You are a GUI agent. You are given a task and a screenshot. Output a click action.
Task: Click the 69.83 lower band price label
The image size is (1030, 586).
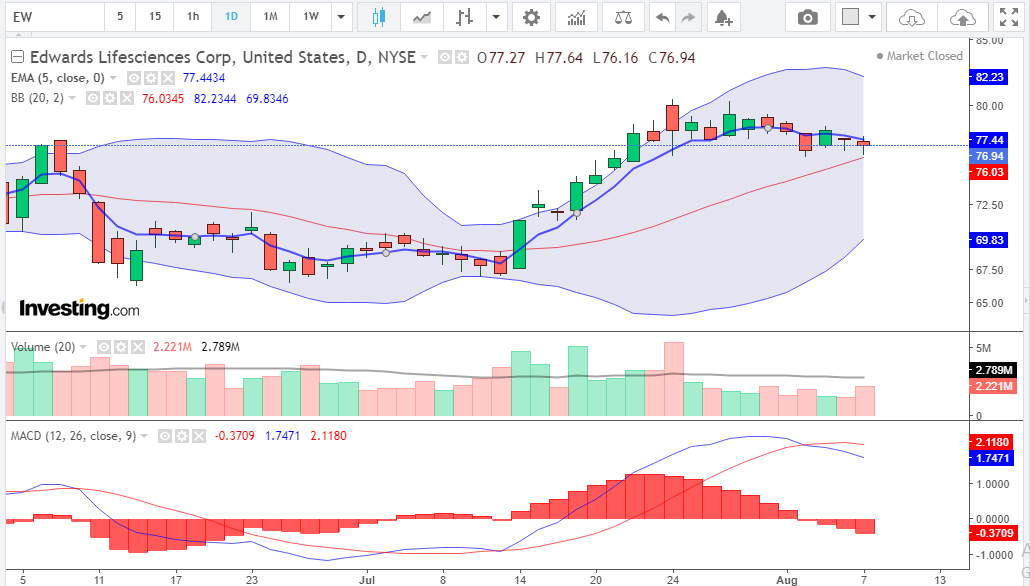point(989,240)
